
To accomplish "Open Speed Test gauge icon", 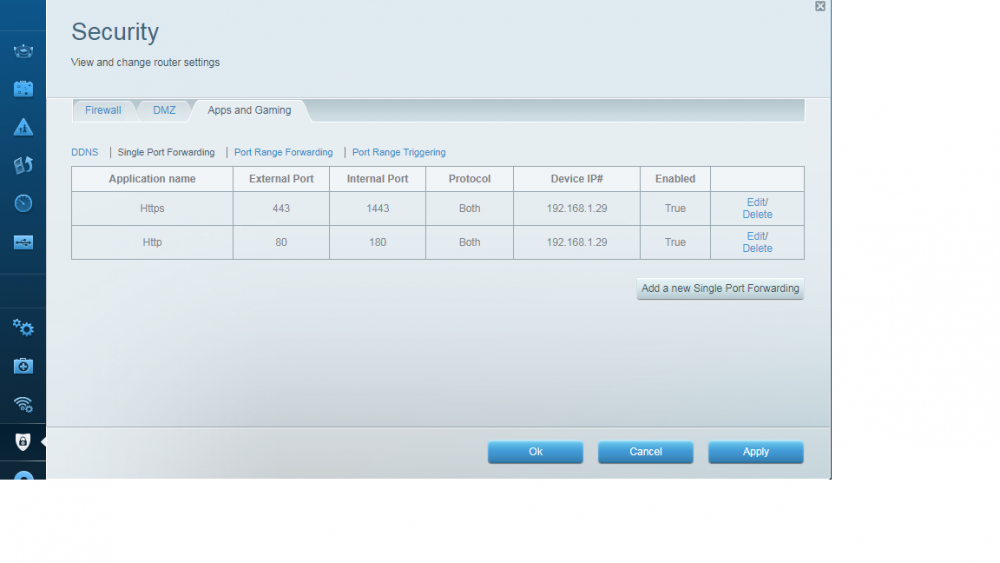I will pyautogui.click(x=23, y=203).
